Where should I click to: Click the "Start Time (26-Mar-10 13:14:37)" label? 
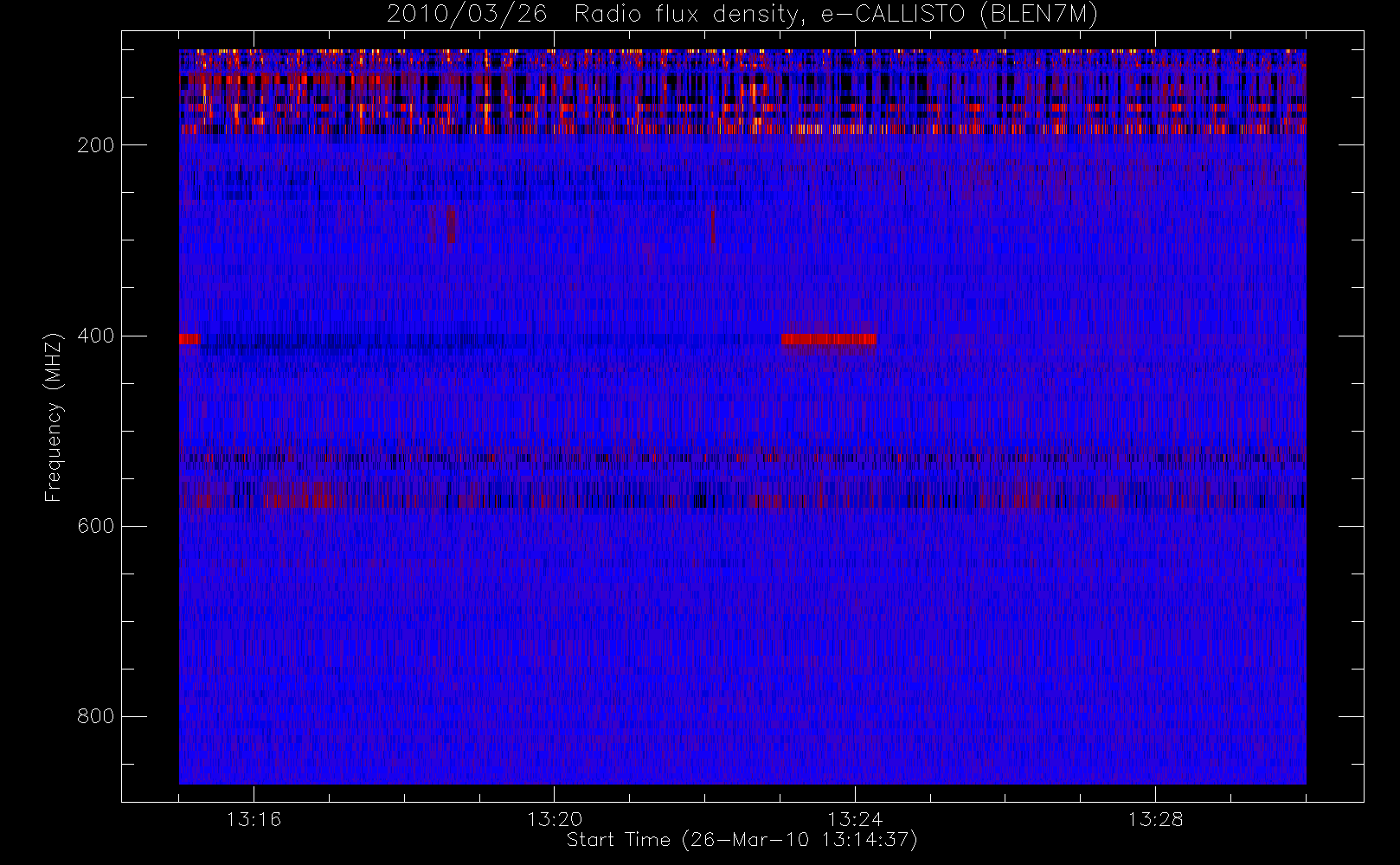coord(742,840)
